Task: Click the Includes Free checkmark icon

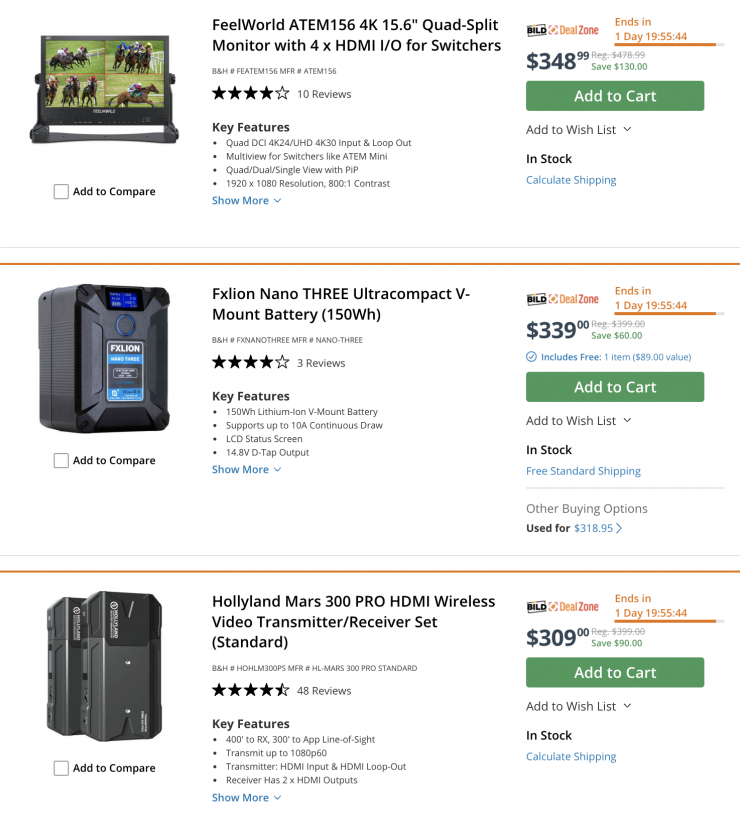Action: 531,357
